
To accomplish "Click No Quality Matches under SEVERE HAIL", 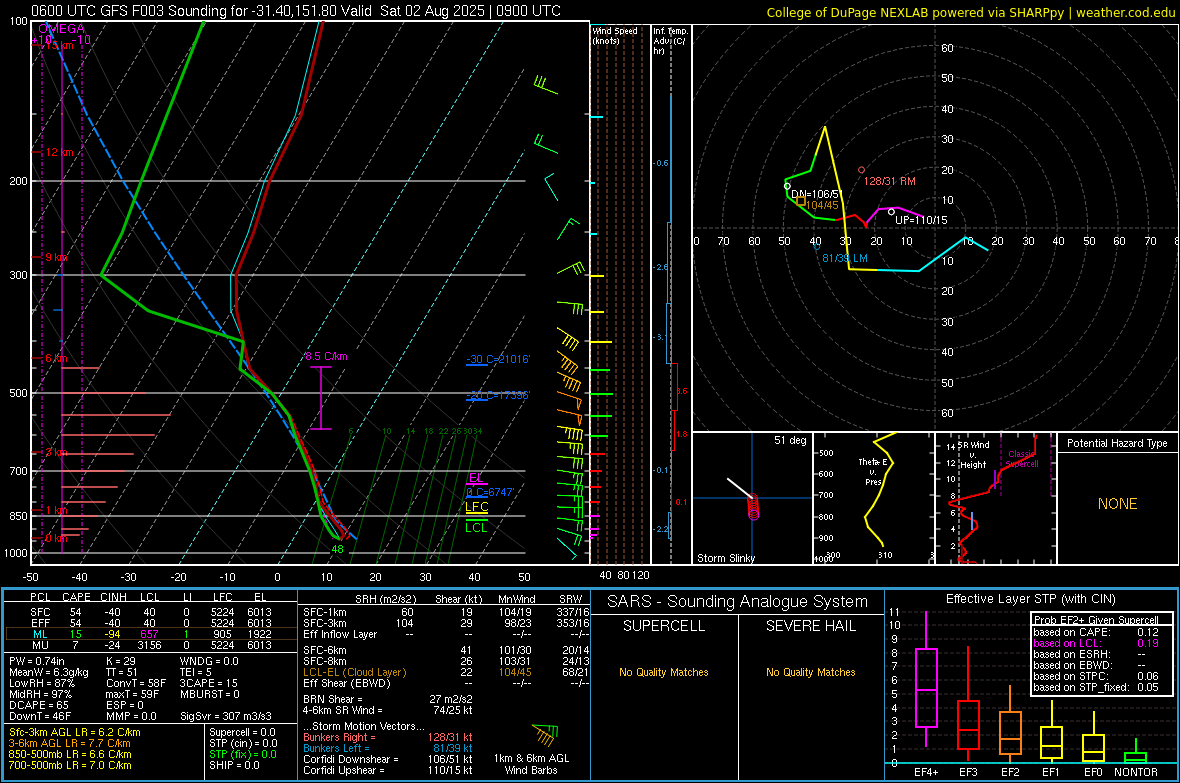I will (x=810, y=672).
